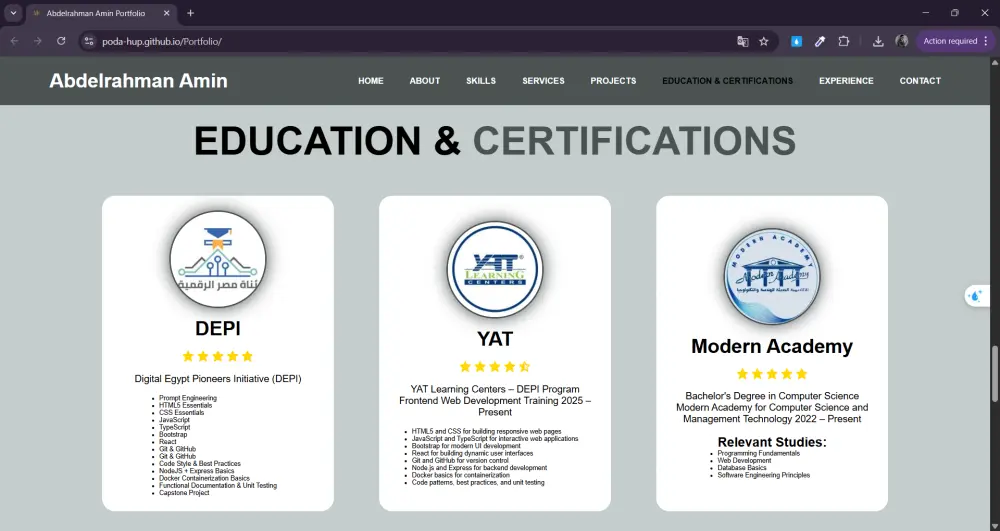Open a new tab with the plus icon
This screenshot has height=531, width=1000.
191,13
